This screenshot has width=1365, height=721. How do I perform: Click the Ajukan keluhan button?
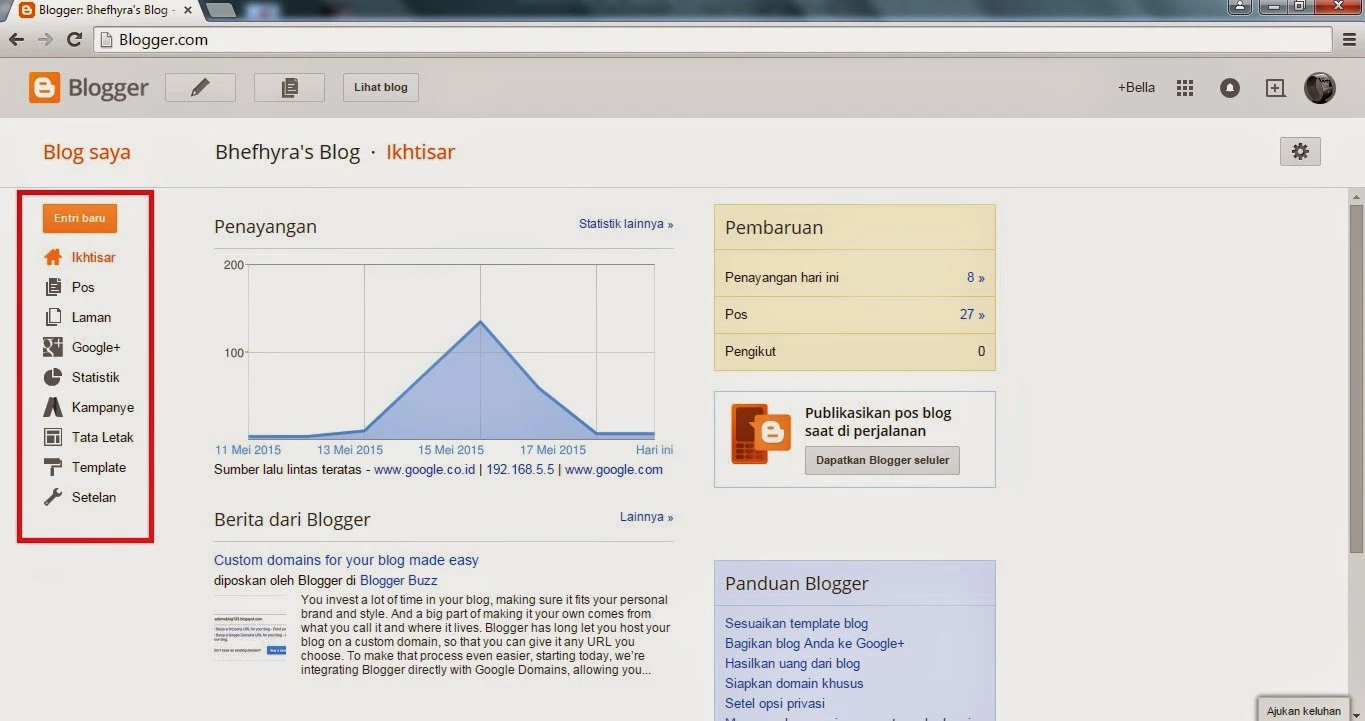pos(1303,710)
